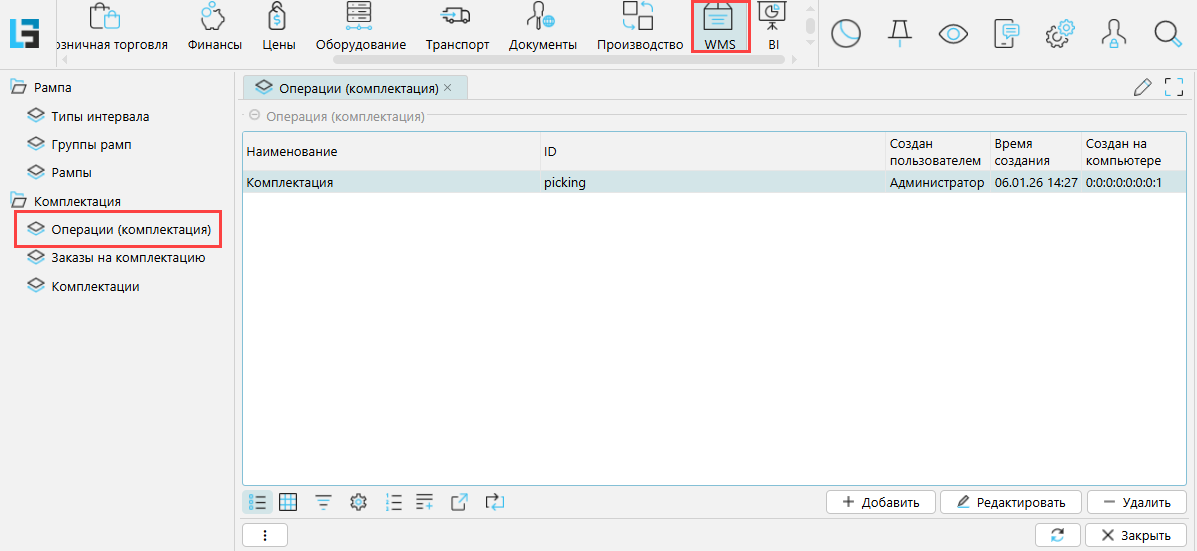Open the filter icon in bottom toolbar

[x=323, y=502]
